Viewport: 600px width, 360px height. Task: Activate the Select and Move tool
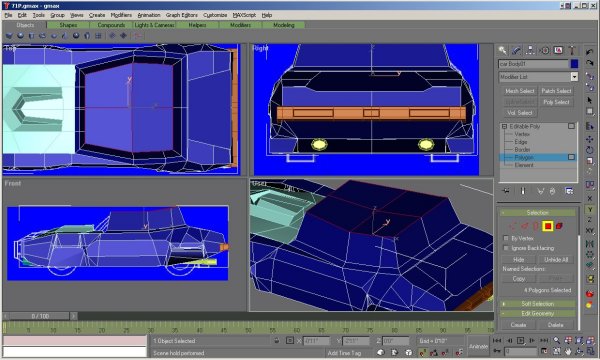point(590,138)
